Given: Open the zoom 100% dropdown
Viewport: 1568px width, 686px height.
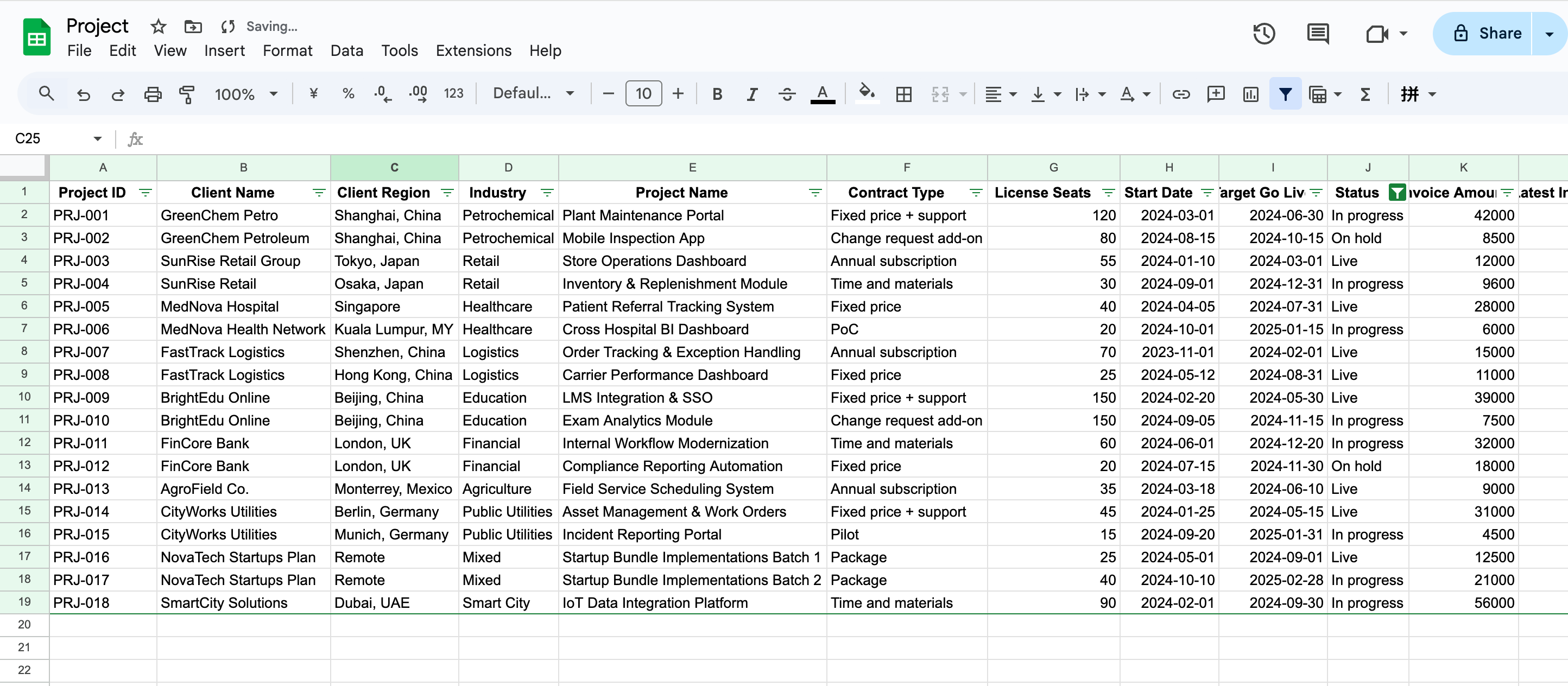Looking at the screenshot, I should (245, 94).
